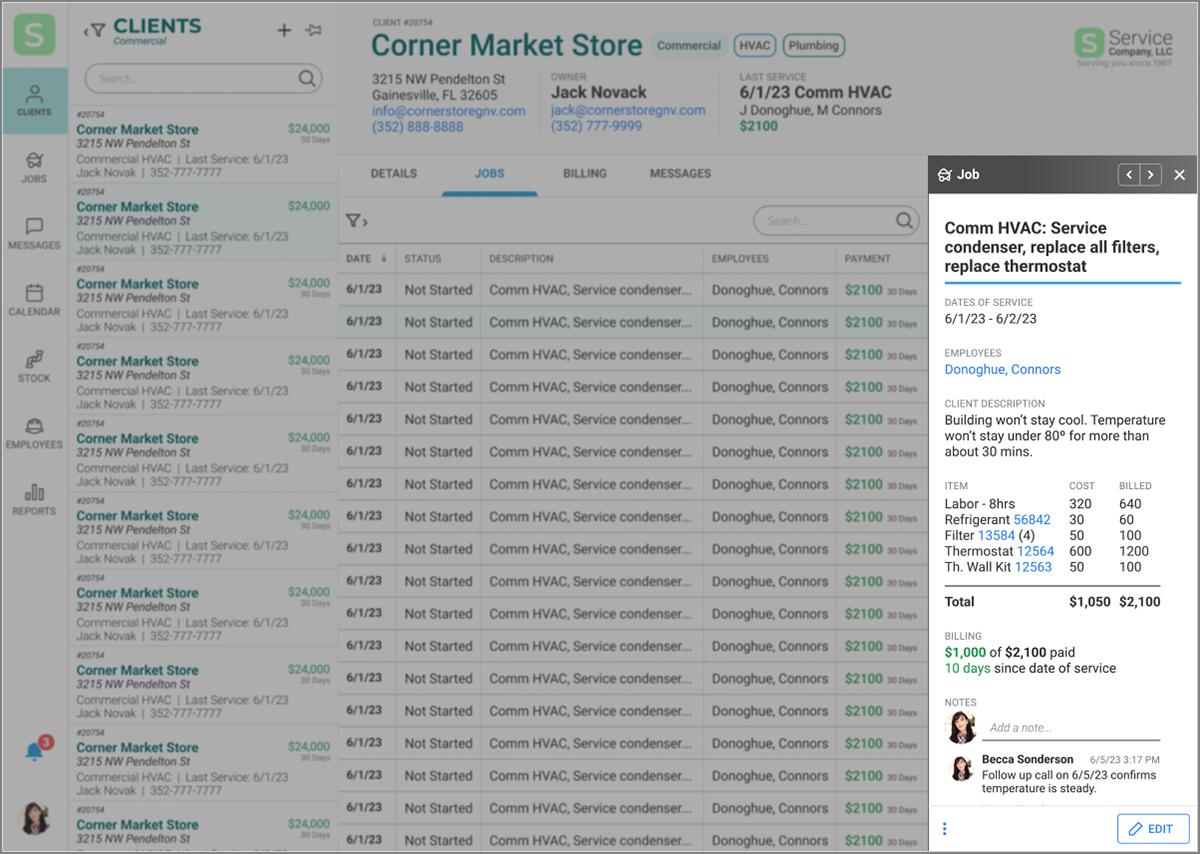
Task: Click the EDIT button in Job panel
Action: (x=1153, y=829)
